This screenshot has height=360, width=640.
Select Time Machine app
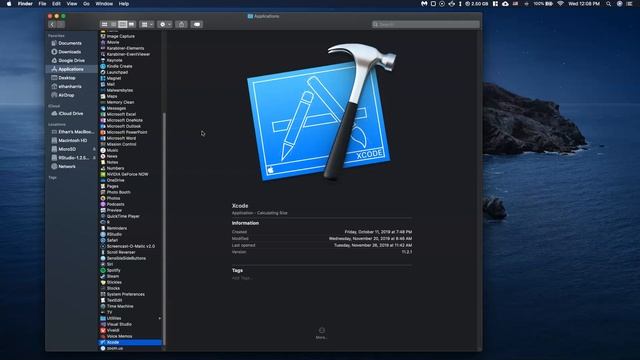pyautogui.click(x=120, y=306)
